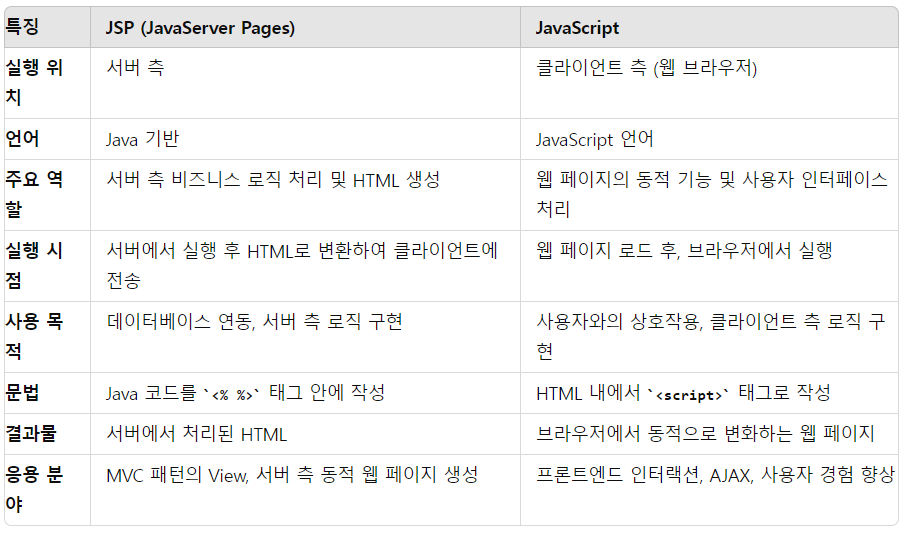This screenshot has height=534, width=913.
Task: Select the '주요 역할' row label
Action: [x=47, y=195]
